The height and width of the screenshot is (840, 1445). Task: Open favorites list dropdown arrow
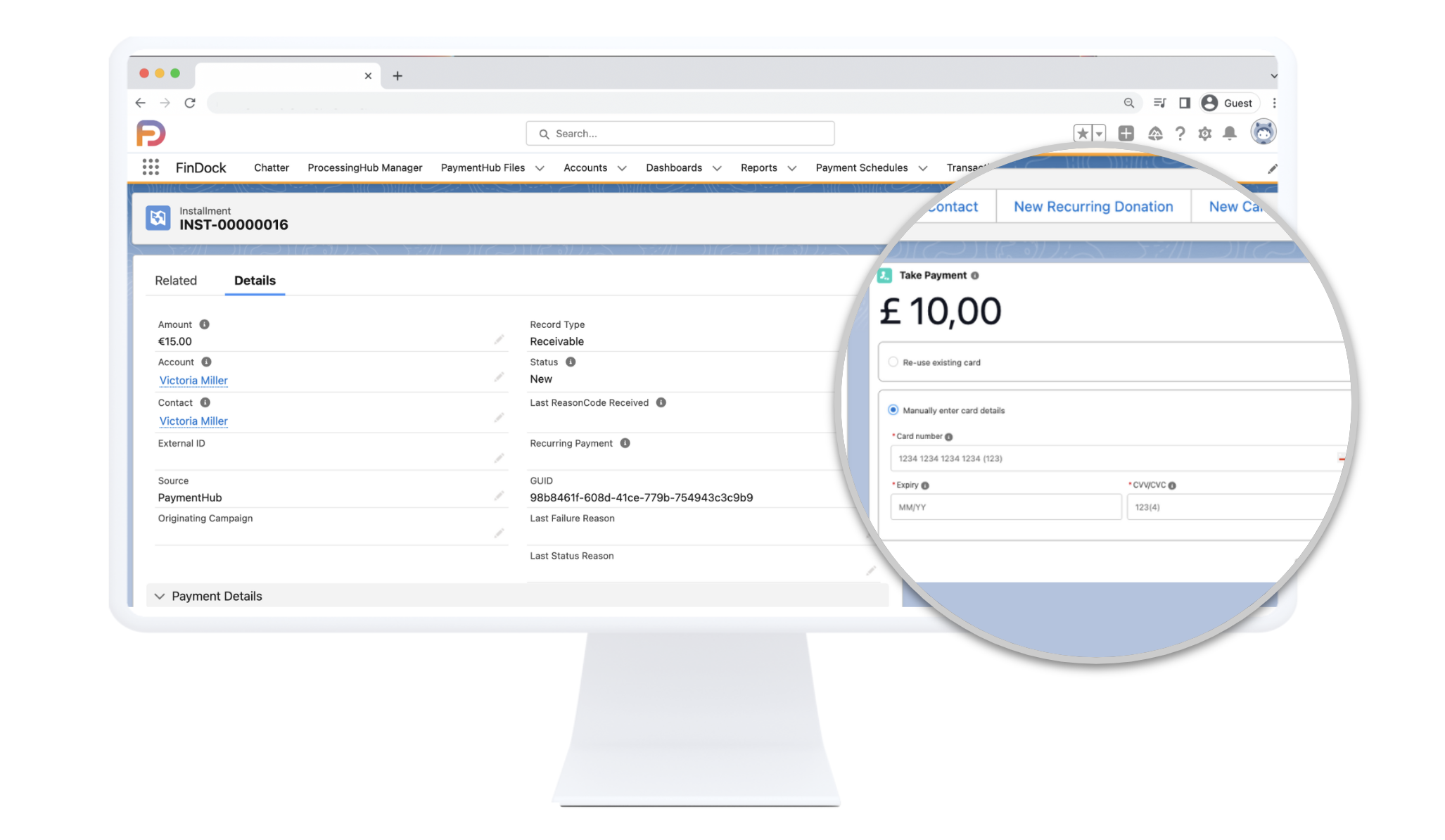point(1099,133)
